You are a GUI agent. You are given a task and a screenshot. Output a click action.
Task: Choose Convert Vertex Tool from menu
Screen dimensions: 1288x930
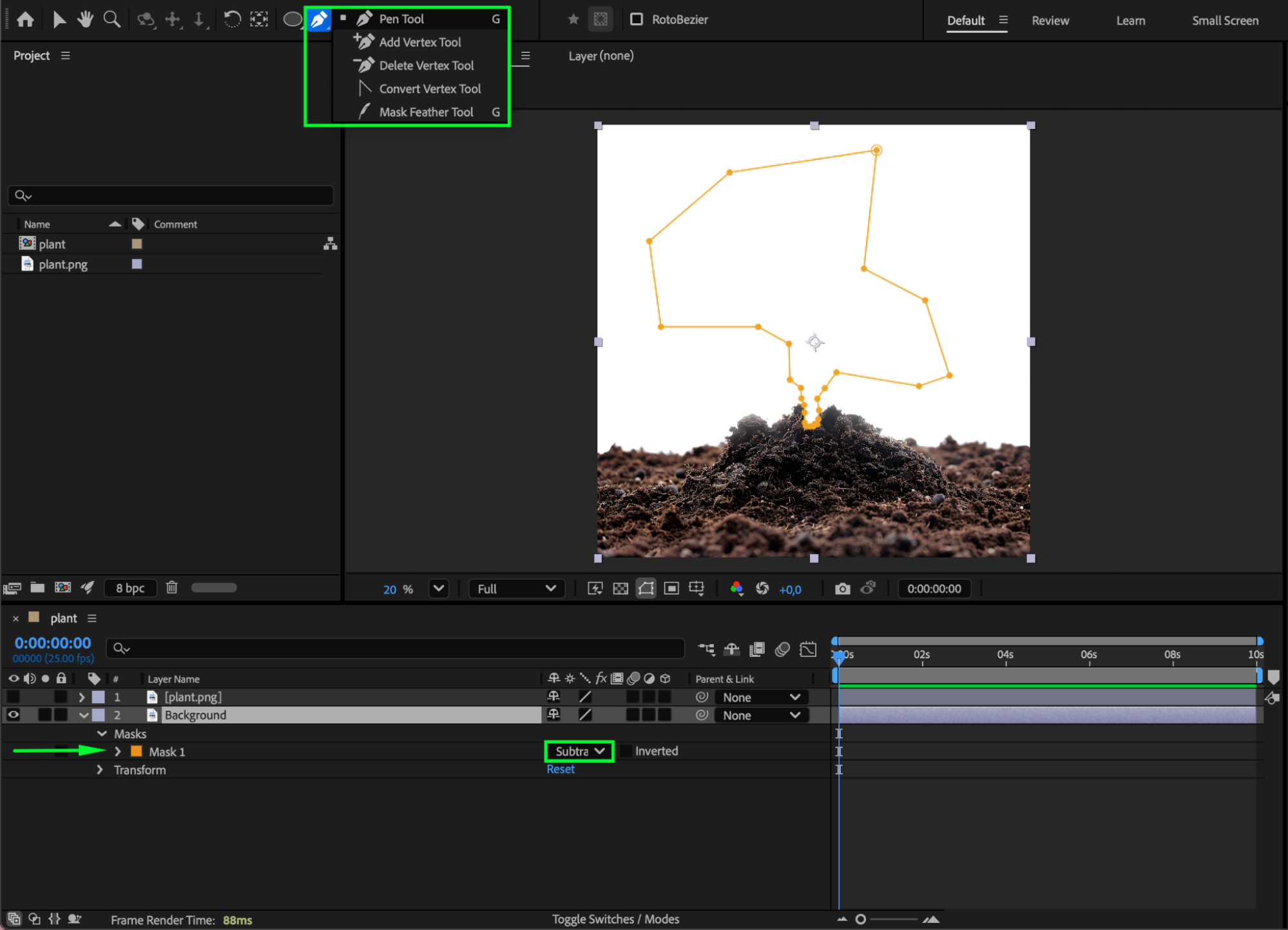[430, 89]
